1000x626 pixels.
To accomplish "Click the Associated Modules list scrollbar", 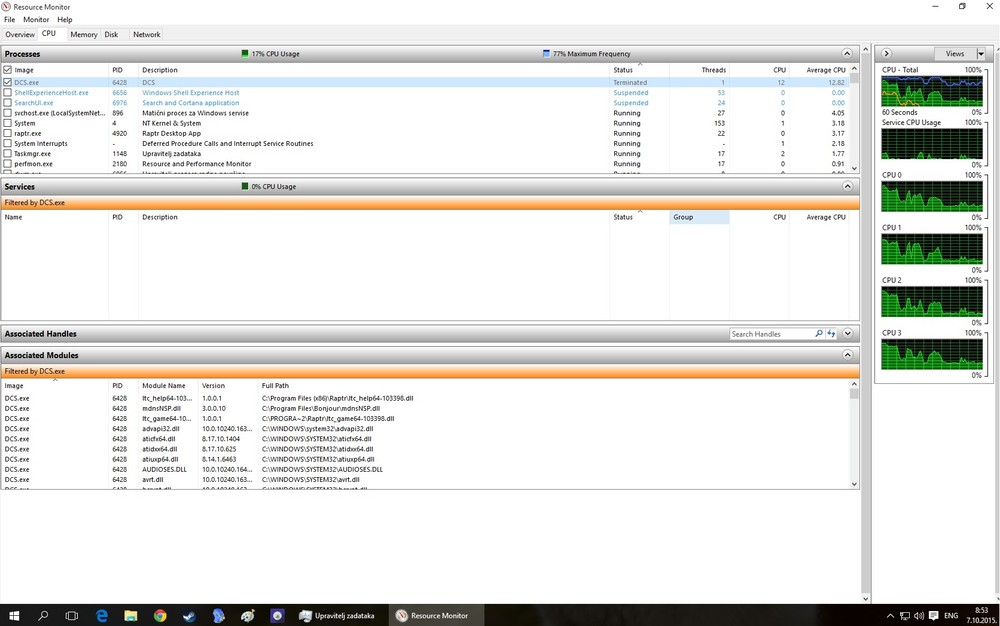I will click(854, 434).
